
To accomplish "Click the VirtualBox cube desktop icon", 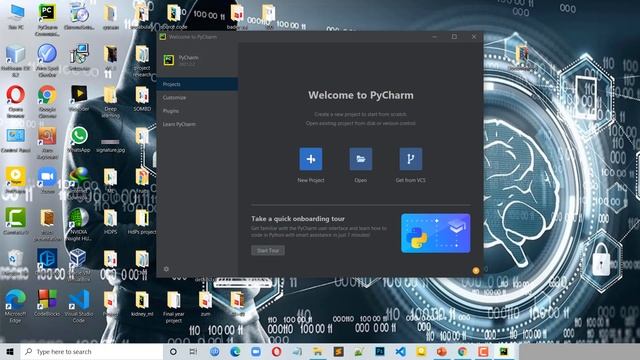I will [78, 263].
